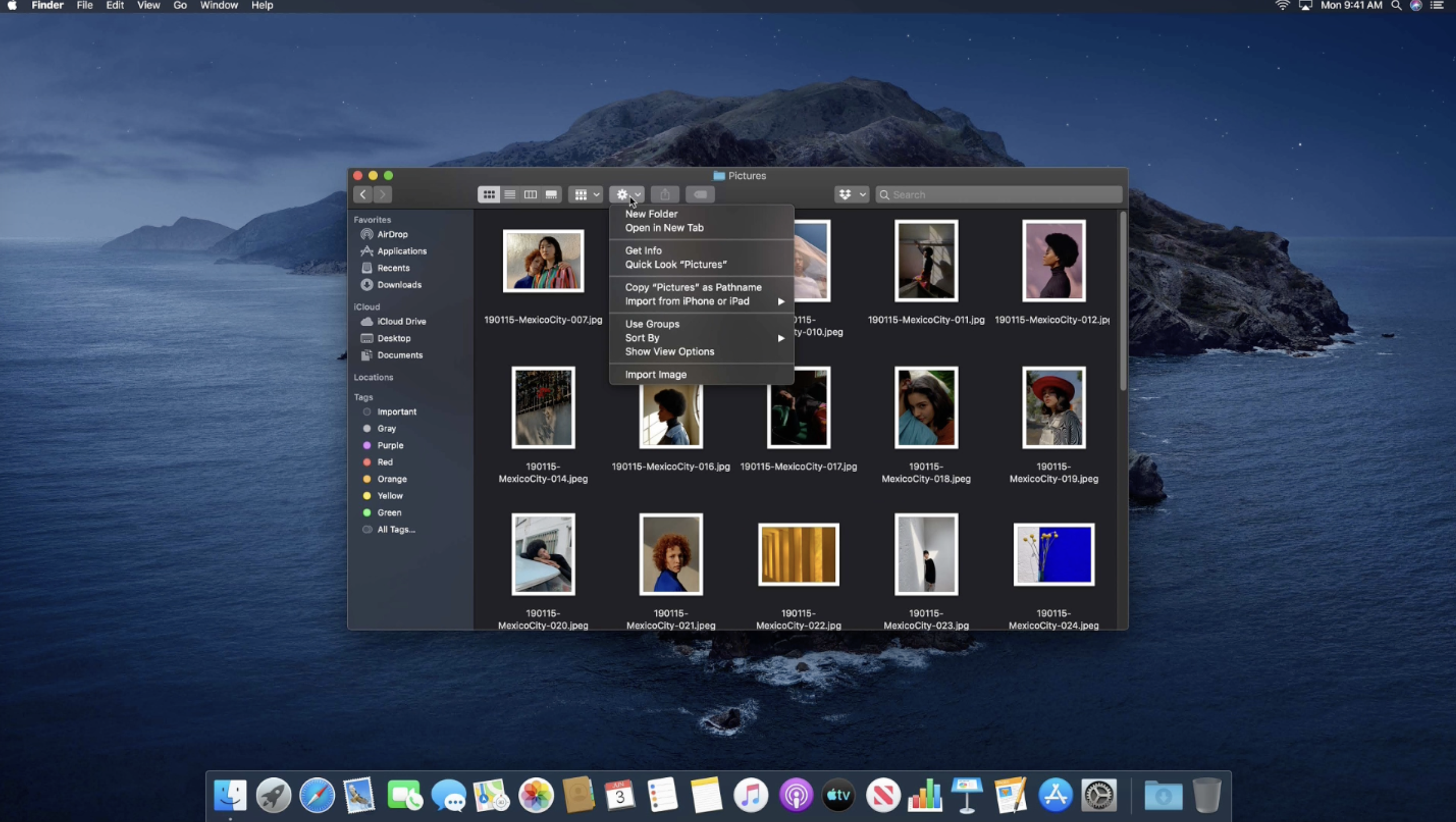
Task: Filter by the Red tag
Action: (385, 462)
